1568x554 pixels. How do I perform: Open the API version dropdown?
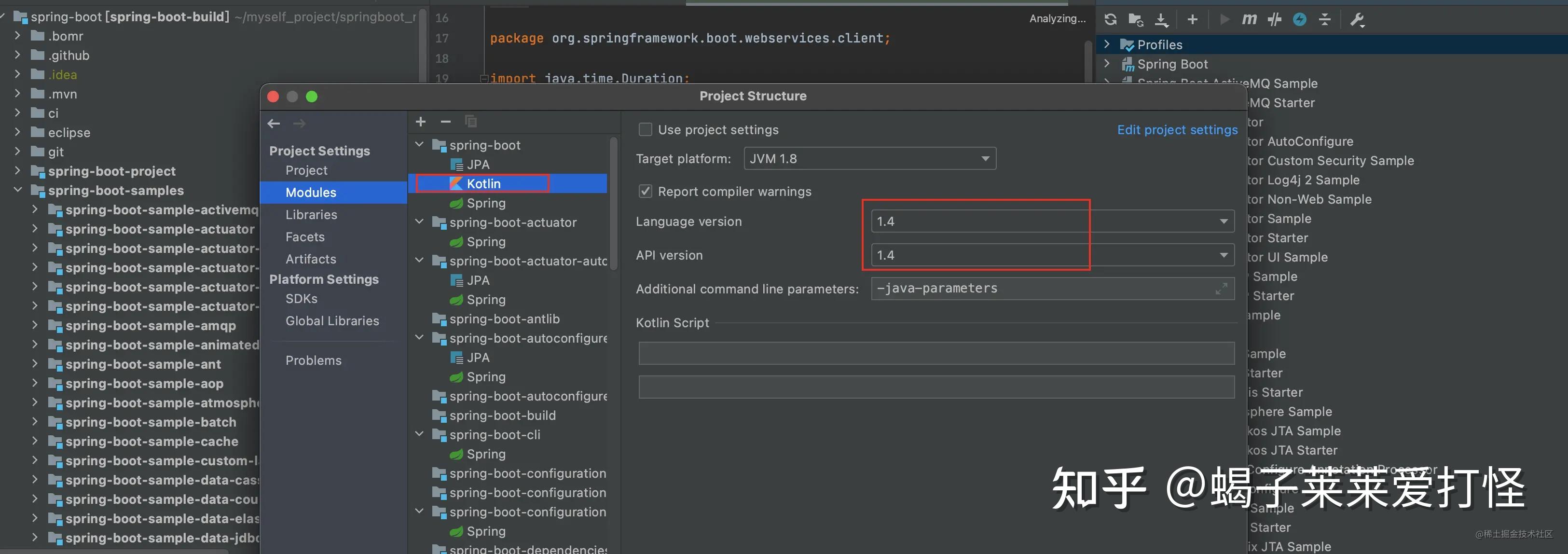point(1052,255)
